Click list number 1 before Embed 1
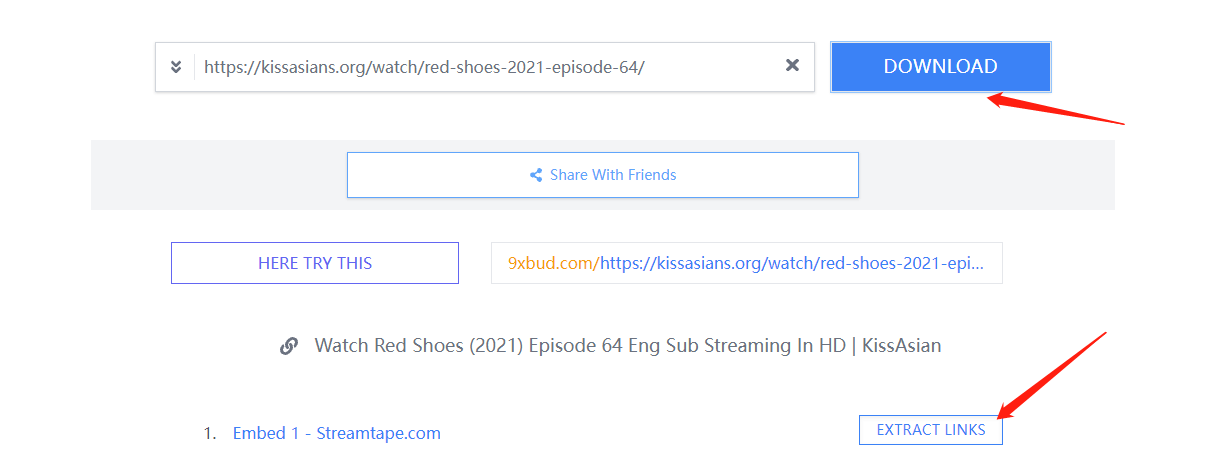Screen dimensions: 1220x466 (210, 433)
